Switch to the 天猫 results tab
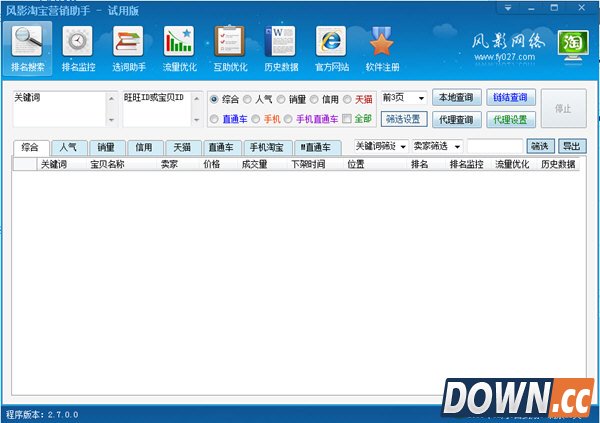600x423 pixels. pos(183,147)
